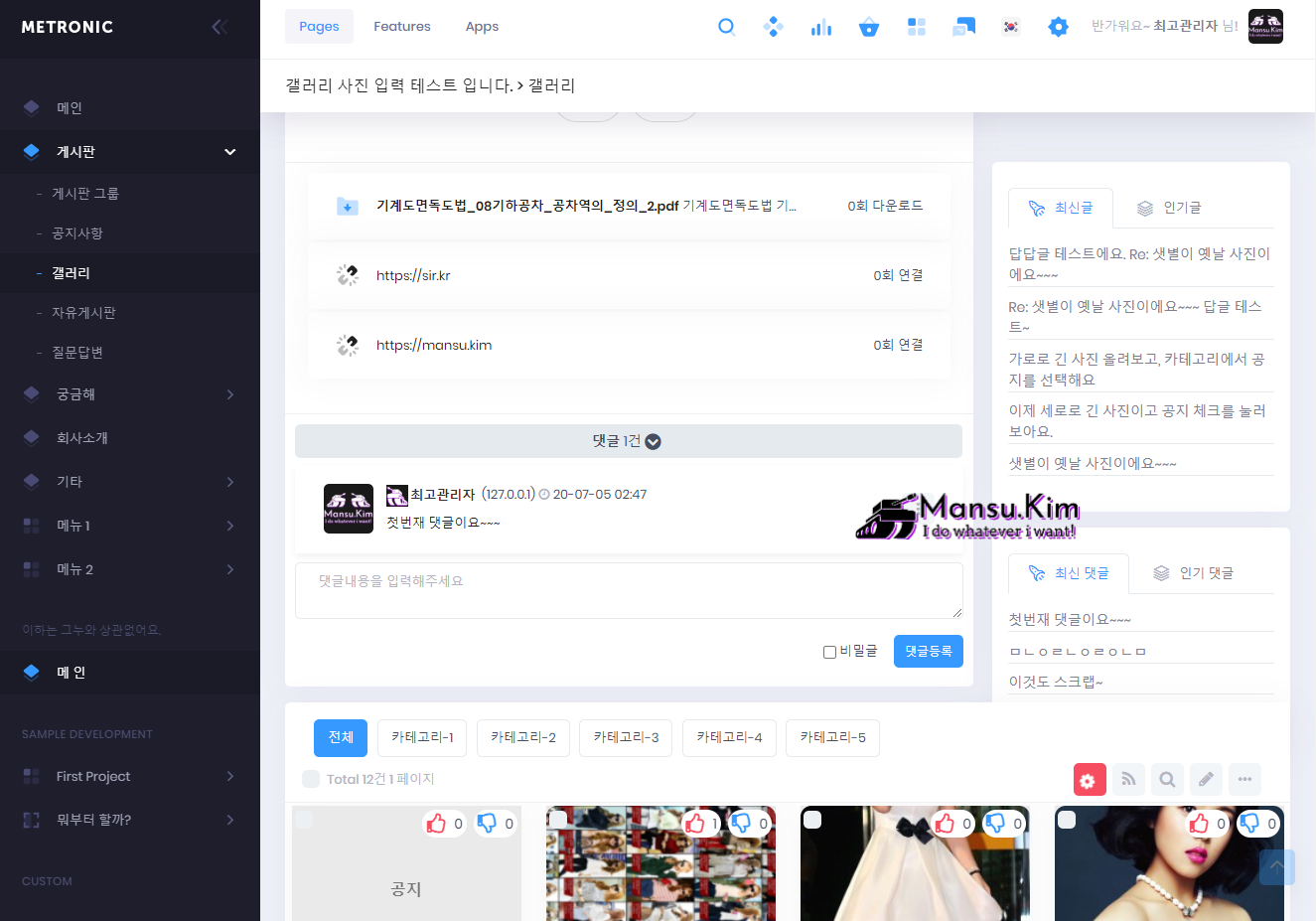The width and height of the screenshot is (1316, 921).
Task: Click the red gear admin button in gallery toolbar
Action: tap(1090, 780)
